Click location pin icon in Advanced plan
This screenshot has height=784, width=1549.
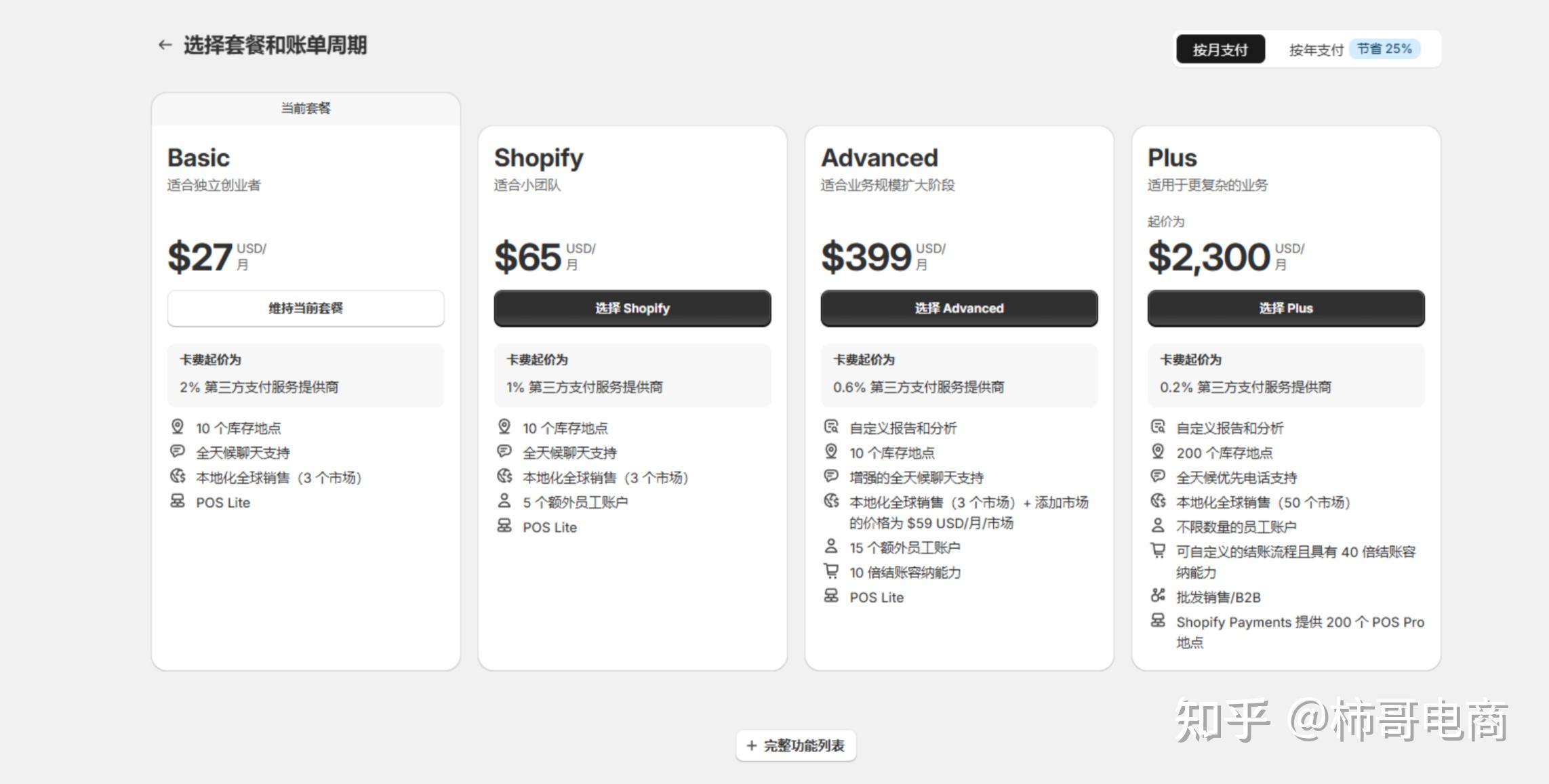831,451
